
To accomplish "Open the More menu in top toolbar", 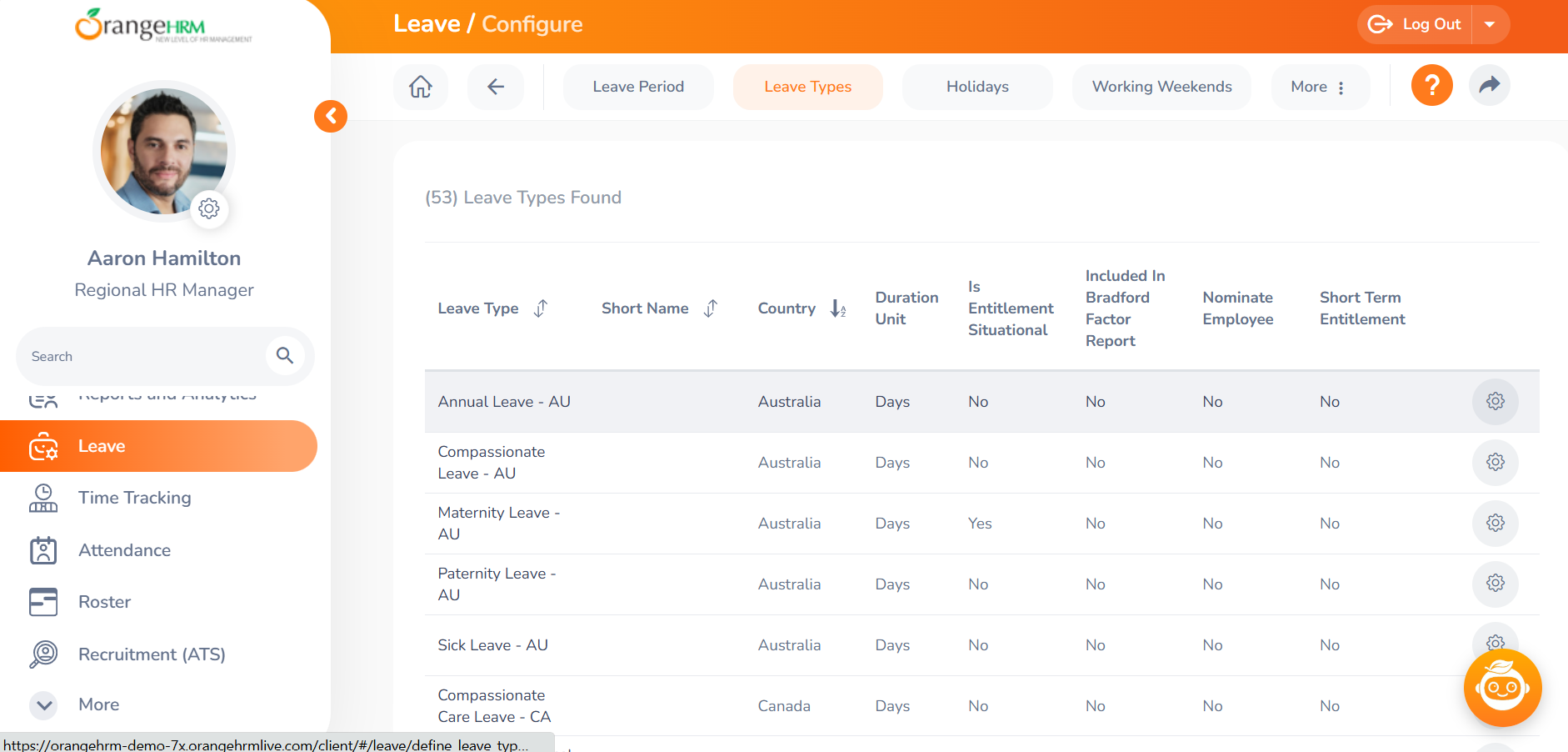I will click(1320, 87).
